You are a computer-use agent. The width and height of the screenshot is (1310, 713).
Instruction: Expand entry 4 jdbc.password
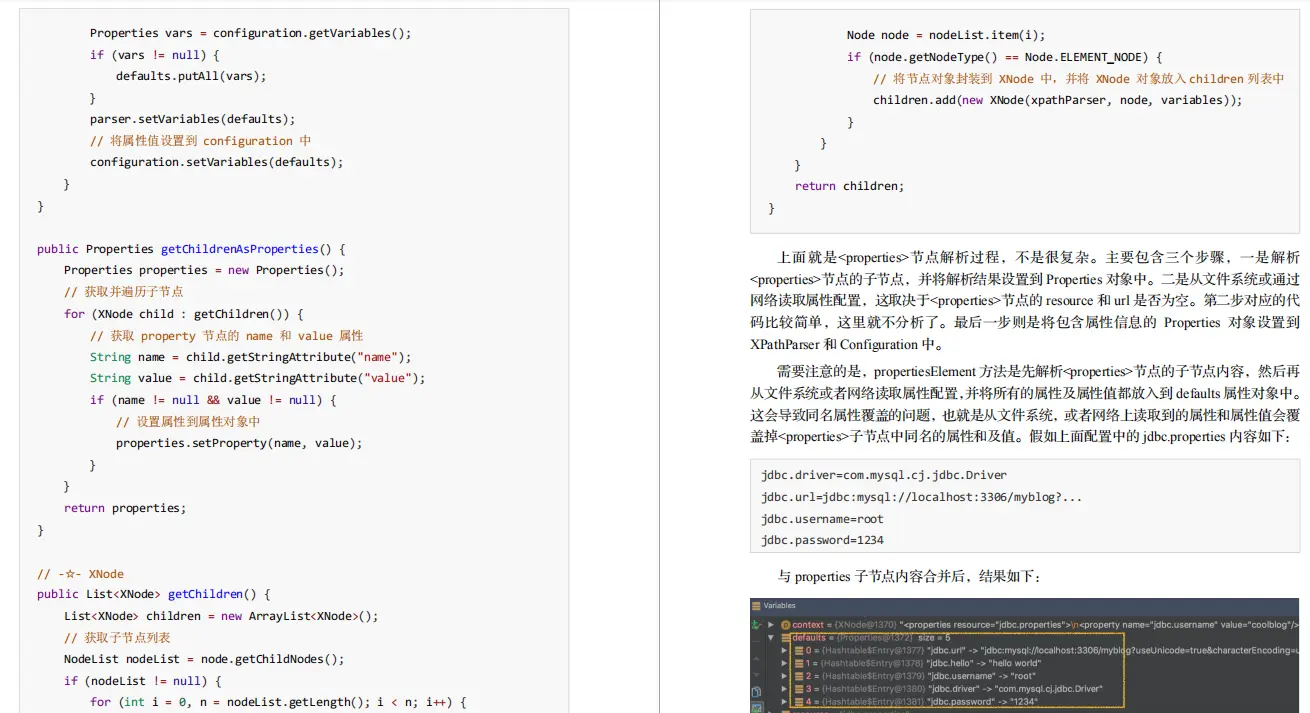[784, 702]
